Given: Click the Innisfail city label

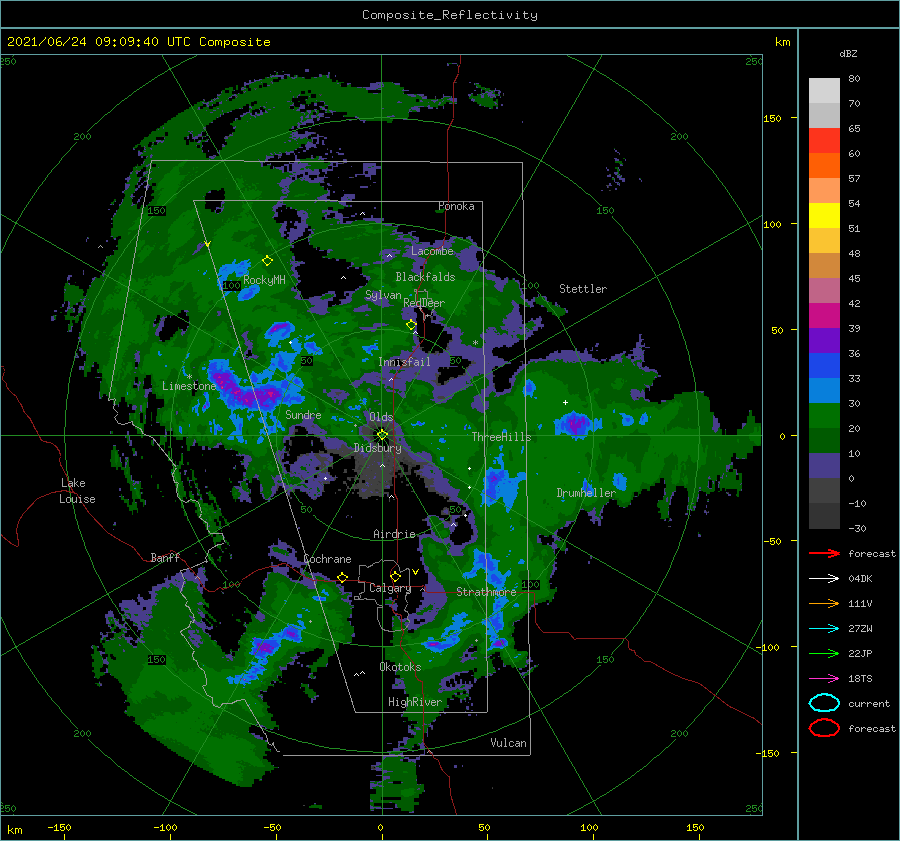Looking at the screenshot, I should click(x=404, y=362).
